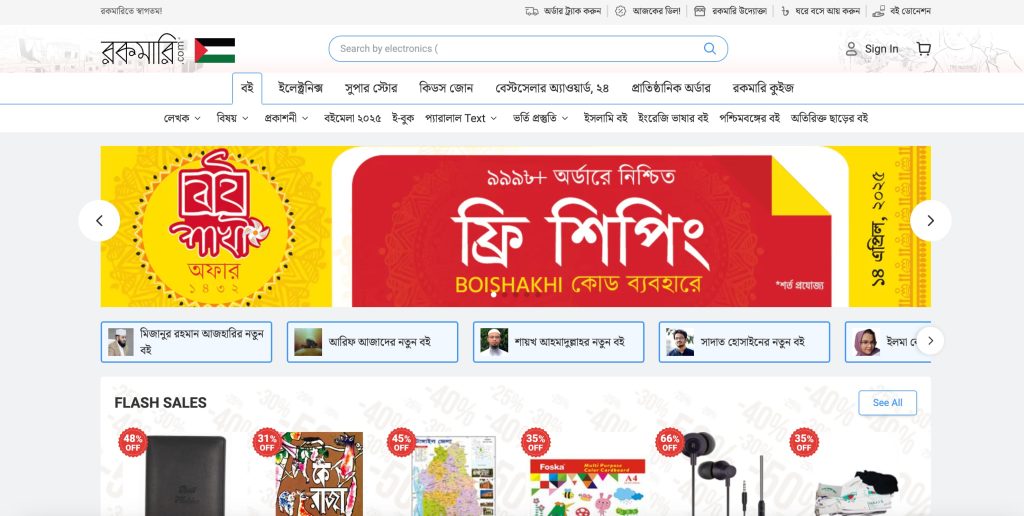Select the first banner carousel dot

494,295
